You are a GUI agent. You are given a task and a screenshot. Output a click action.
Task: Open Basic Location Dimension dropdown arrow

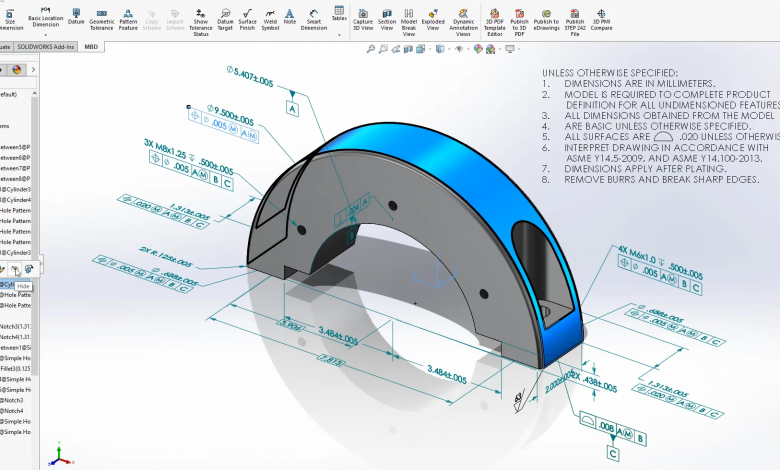click(x=45, y=35)
